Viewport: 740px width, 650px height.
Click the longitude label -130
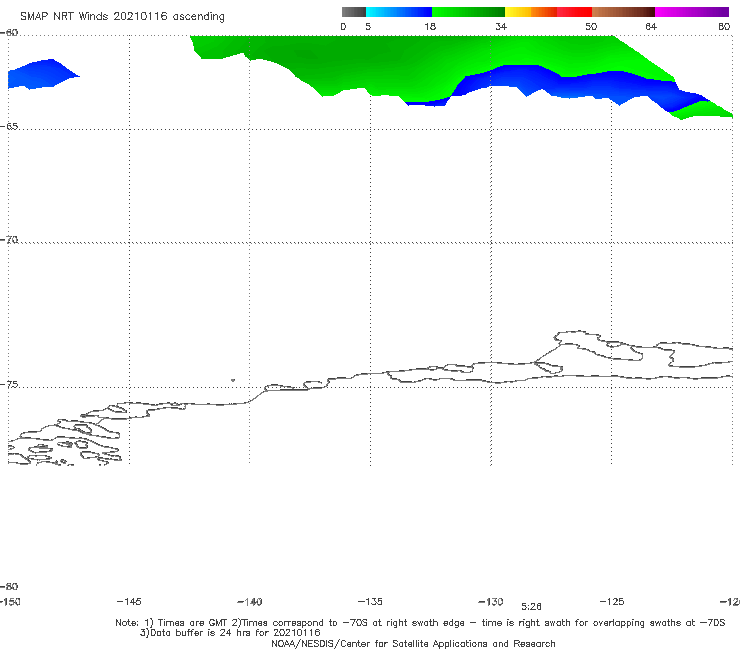[491, 602]
